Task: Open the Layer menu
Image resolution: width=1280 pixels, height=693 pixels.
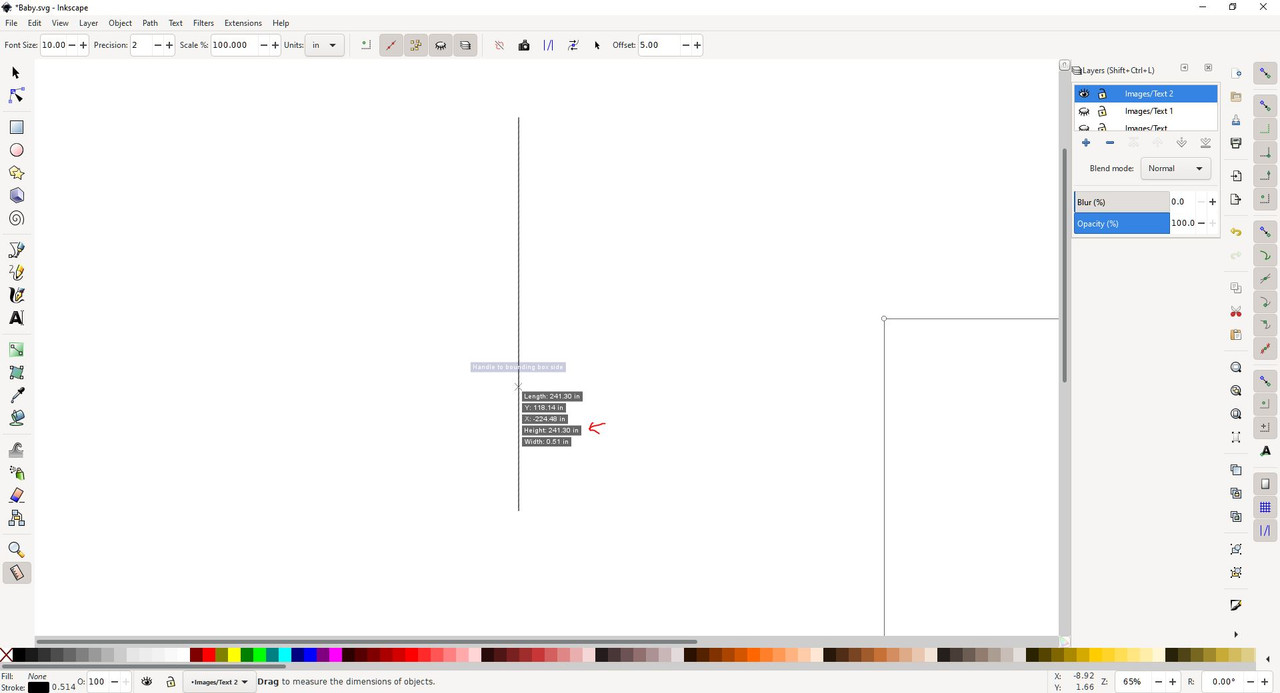Action: pyautogui.click(x=88, y=23)
